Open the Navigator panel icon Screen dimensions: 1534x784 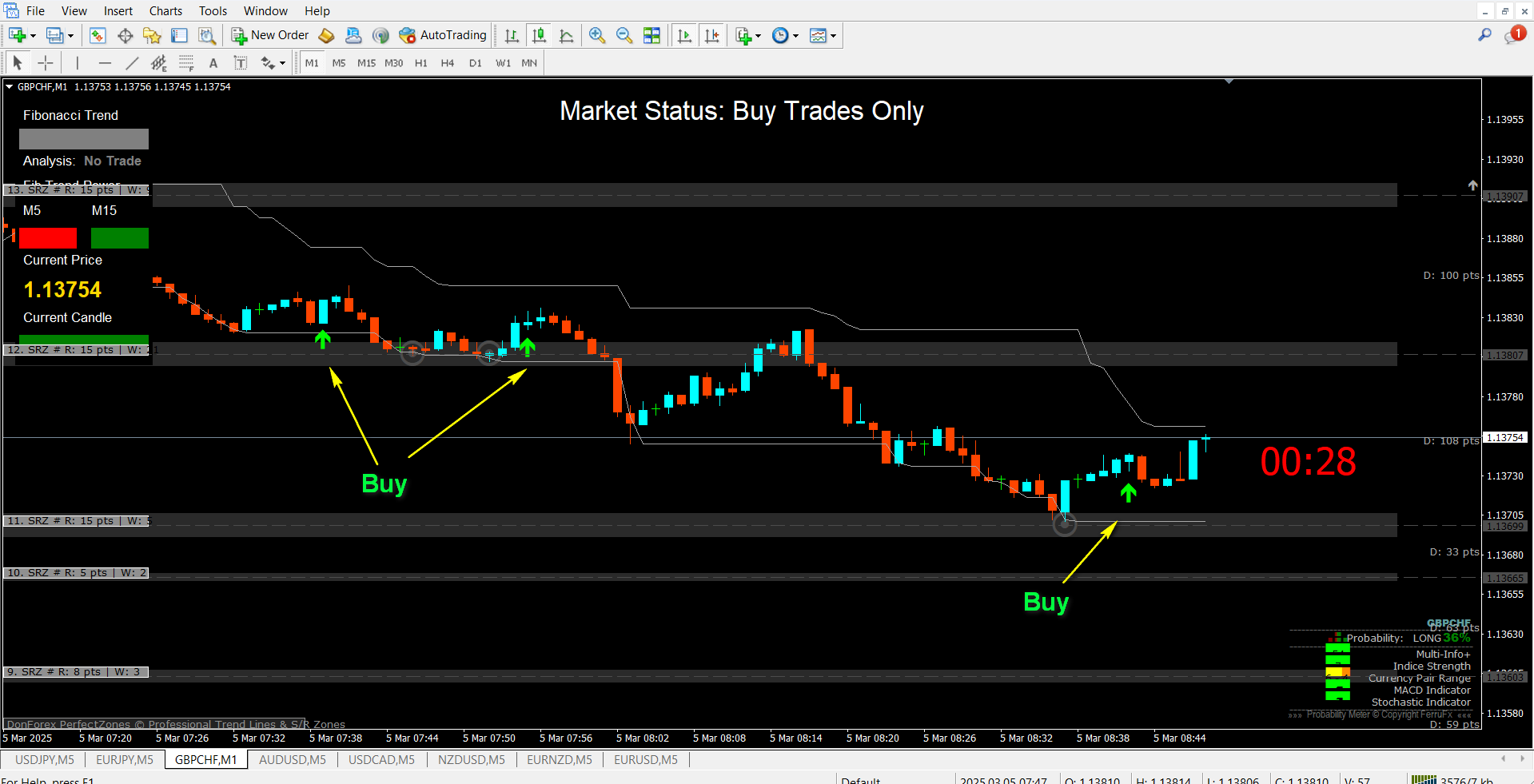click(152, 35)
